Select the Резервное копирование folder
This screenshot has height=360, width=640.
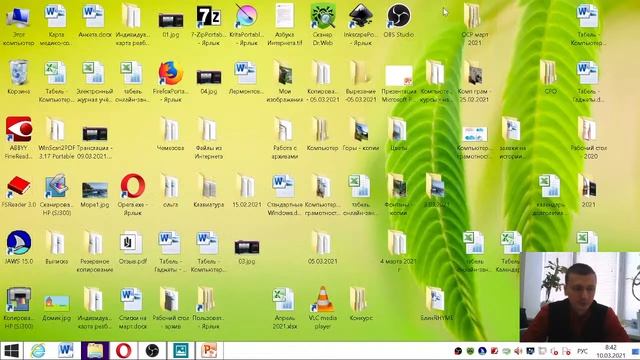pos(94,243)
